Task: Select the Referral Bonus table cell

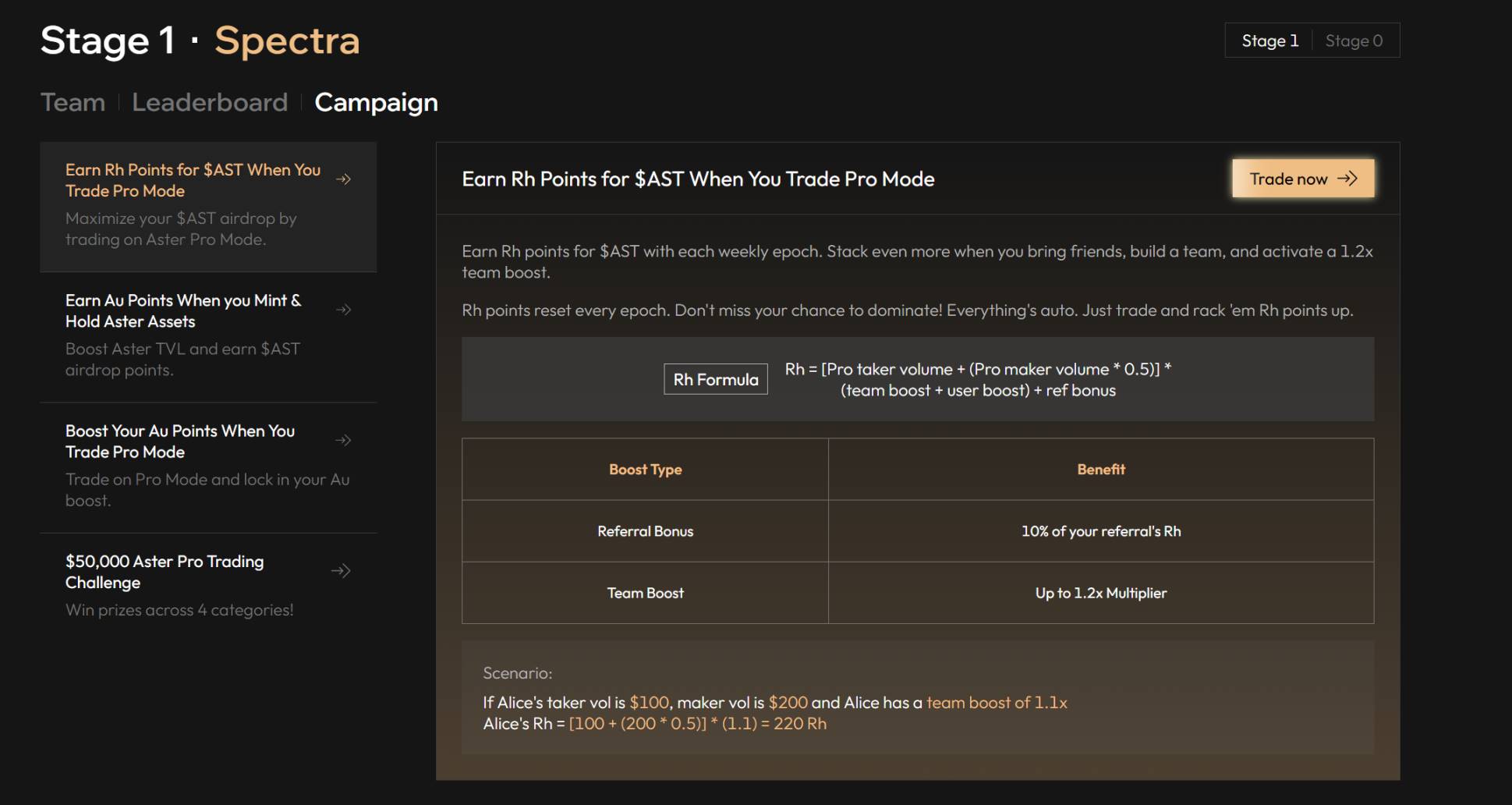Action: (645, 531)
